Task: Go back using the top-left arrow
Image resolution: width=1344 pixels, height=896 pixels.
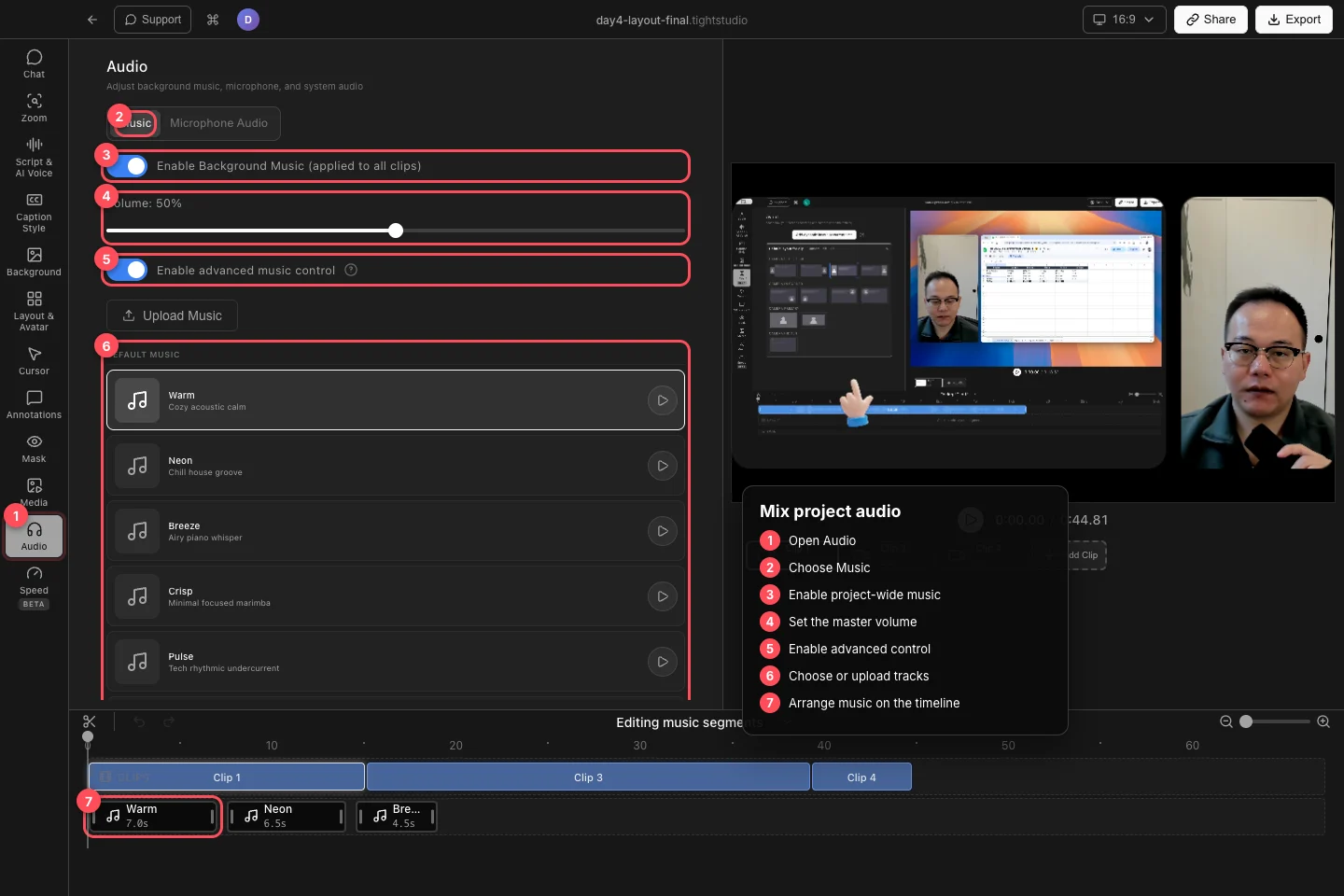Action: [92, 20]
